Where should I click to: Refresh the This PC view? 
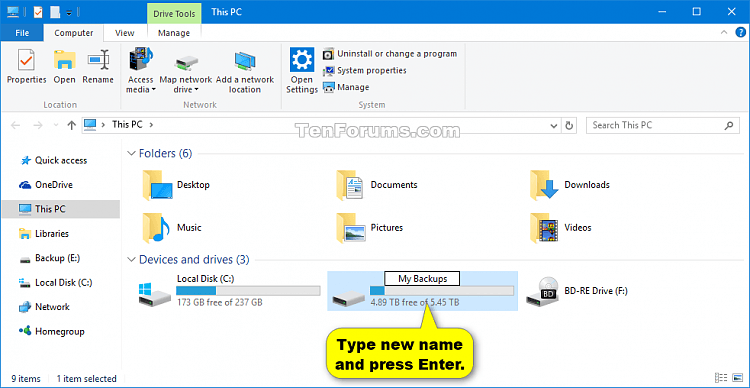point(569,125)
